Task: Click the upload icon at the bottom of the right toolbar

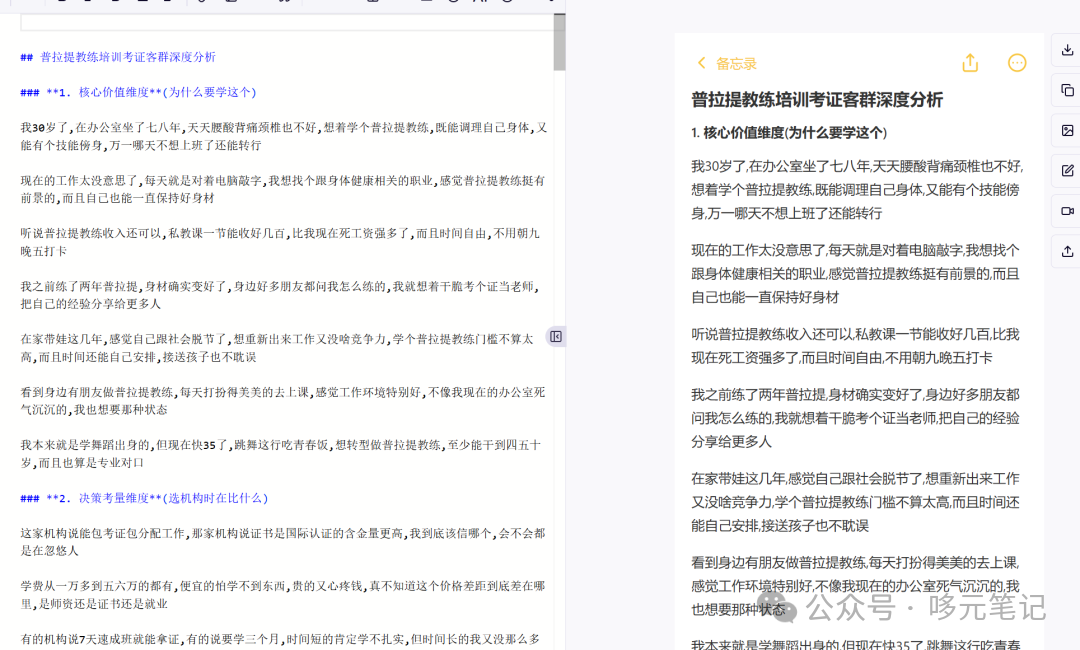Action: coord(1068,251)
